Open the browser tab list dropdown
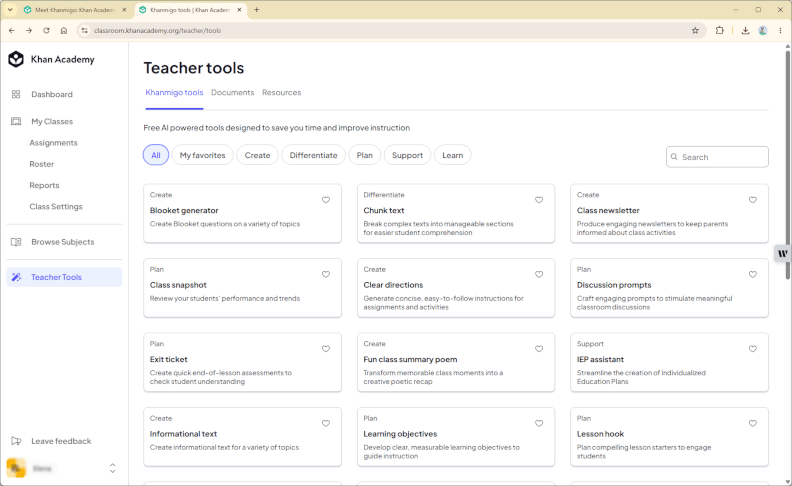792x486 pixels. [10, 10]
